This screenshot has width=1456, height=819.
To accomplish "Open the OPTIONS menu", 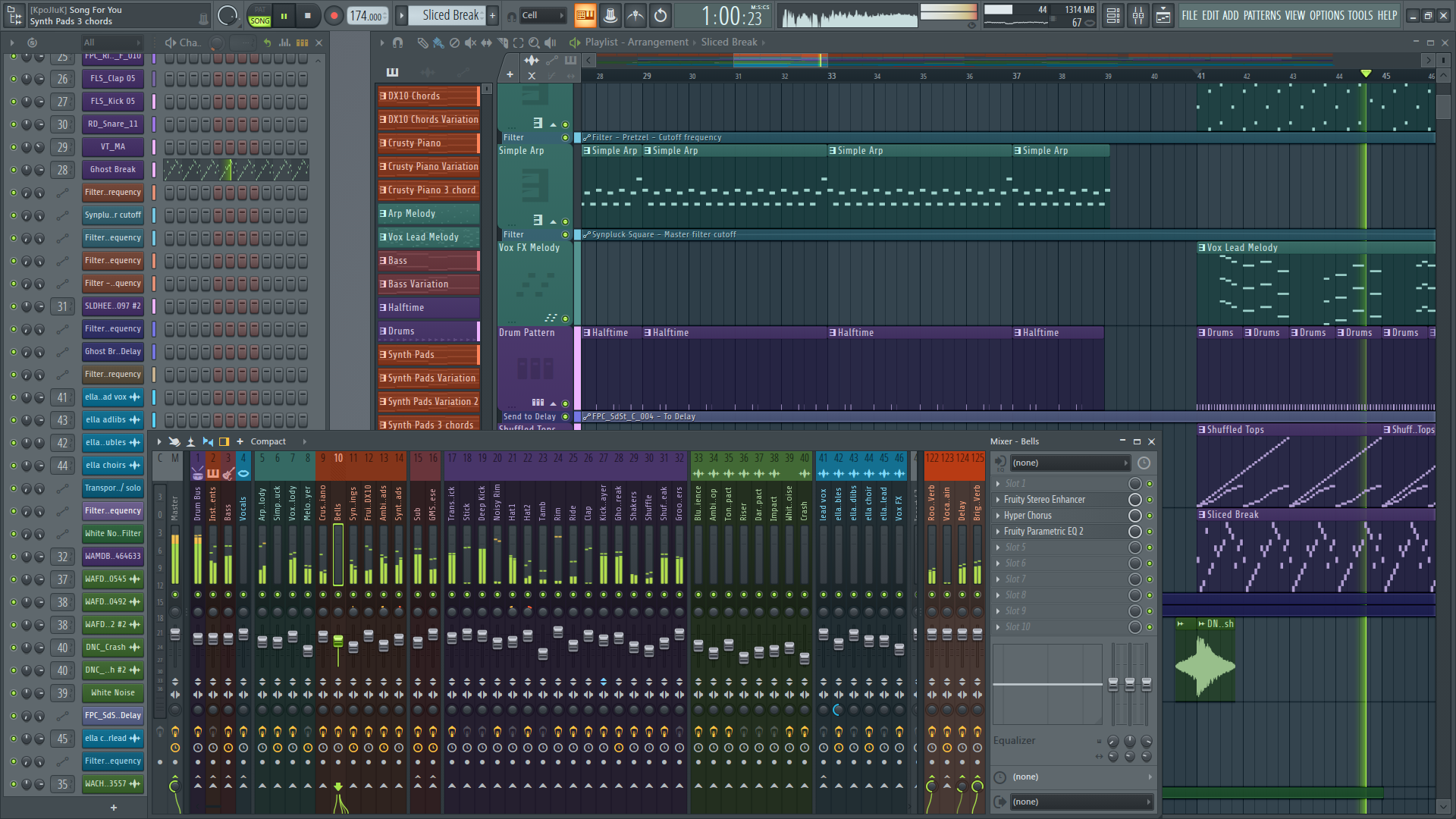I will tap(1326, 15).
